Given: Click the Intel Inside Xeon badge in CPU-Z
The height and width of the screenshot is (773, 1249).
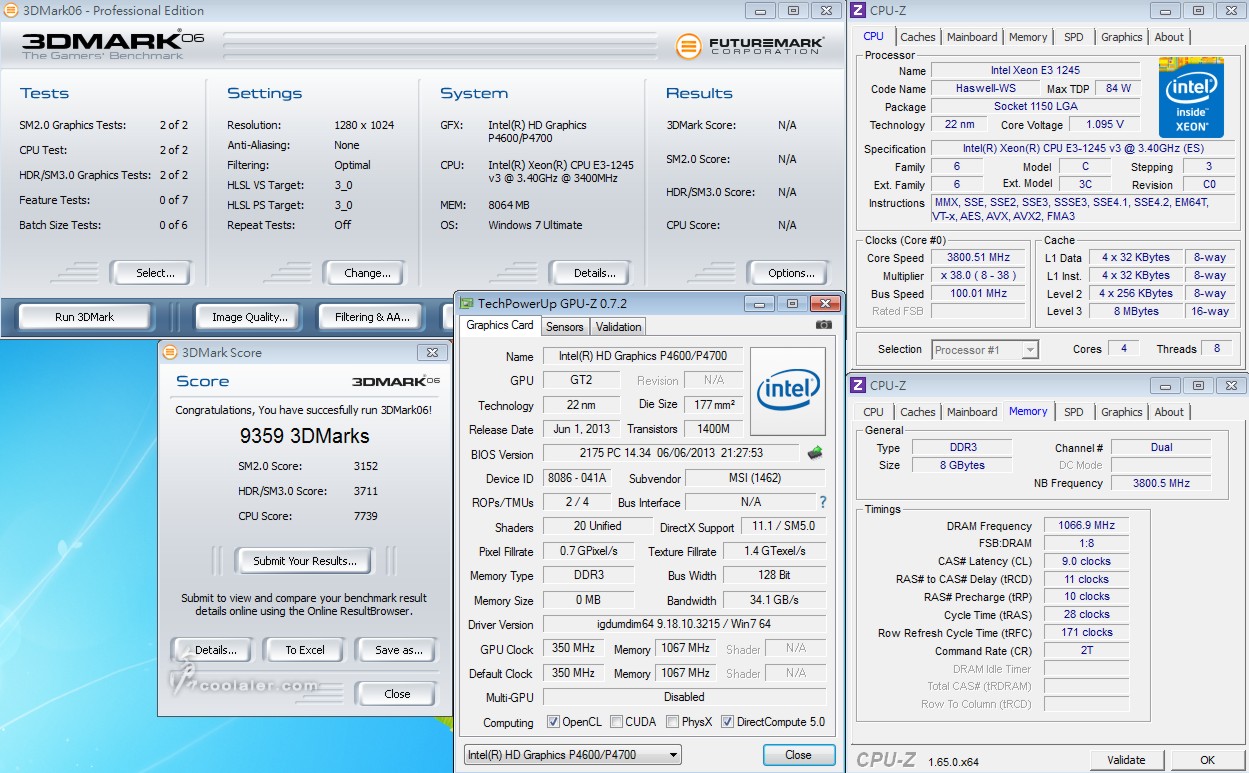Looking at the screenshot, I should 1191,97.
